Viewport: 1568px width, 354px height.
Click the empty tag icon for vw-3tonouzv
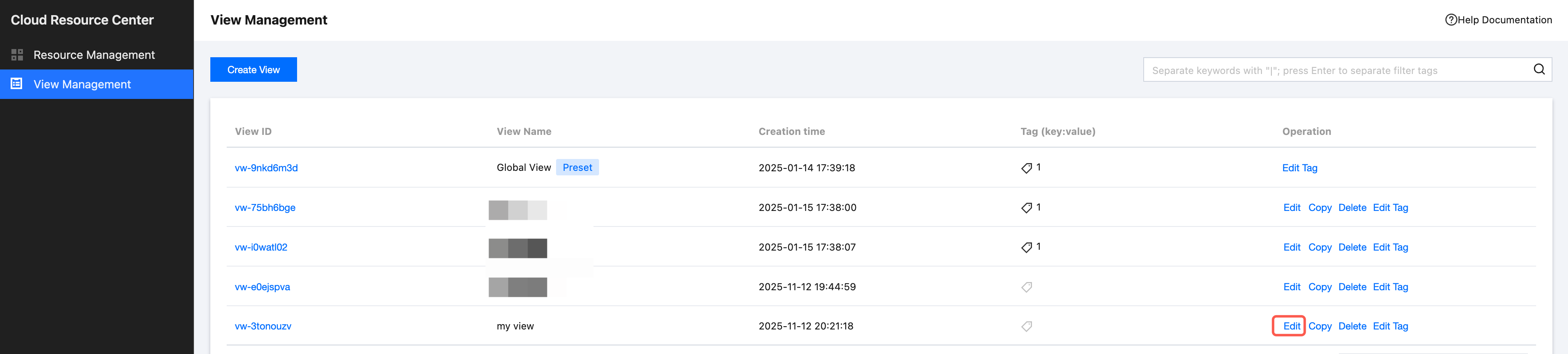coord(1026,327)
